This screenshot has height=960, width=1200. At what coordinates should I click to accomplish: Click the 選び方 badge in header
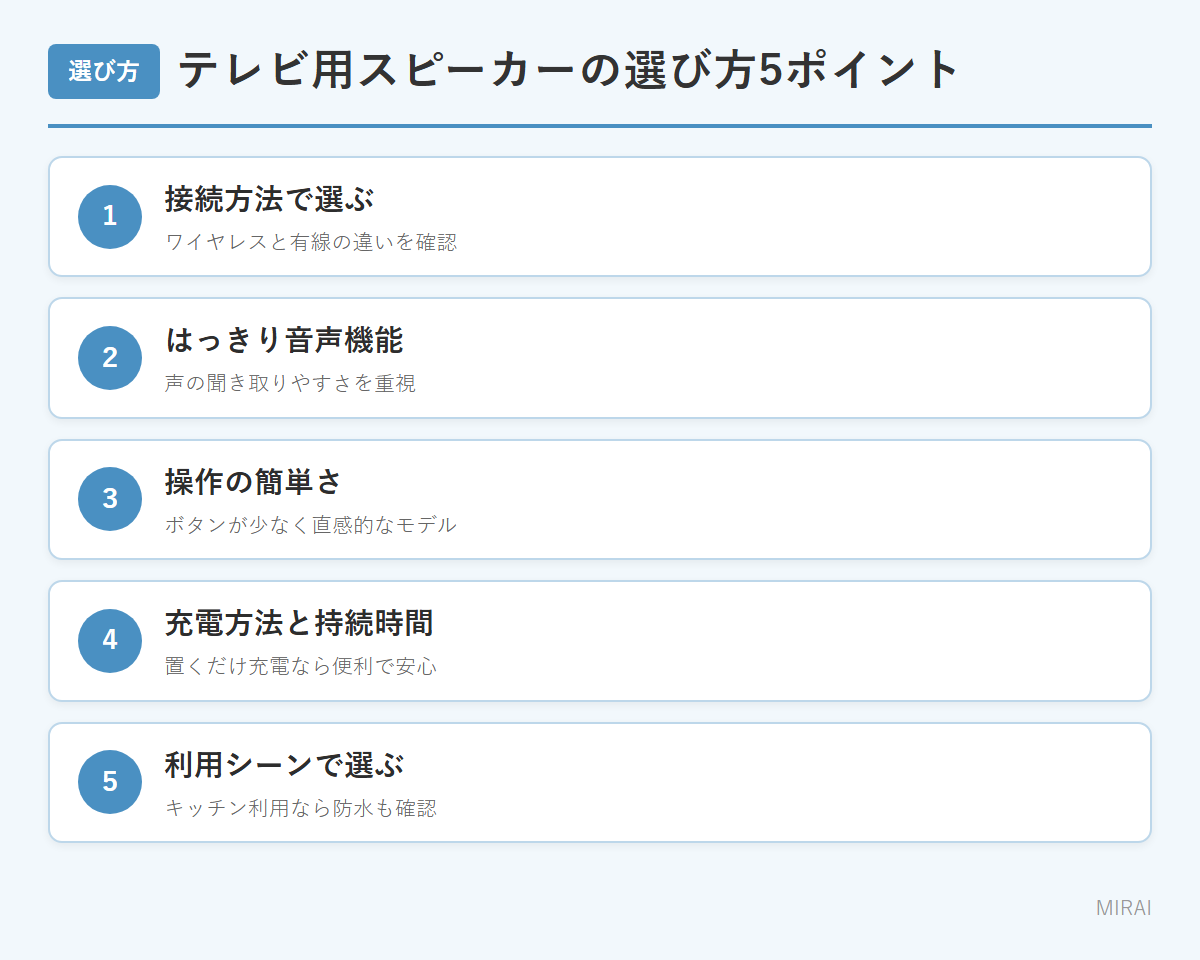click(x=104, y=71)
